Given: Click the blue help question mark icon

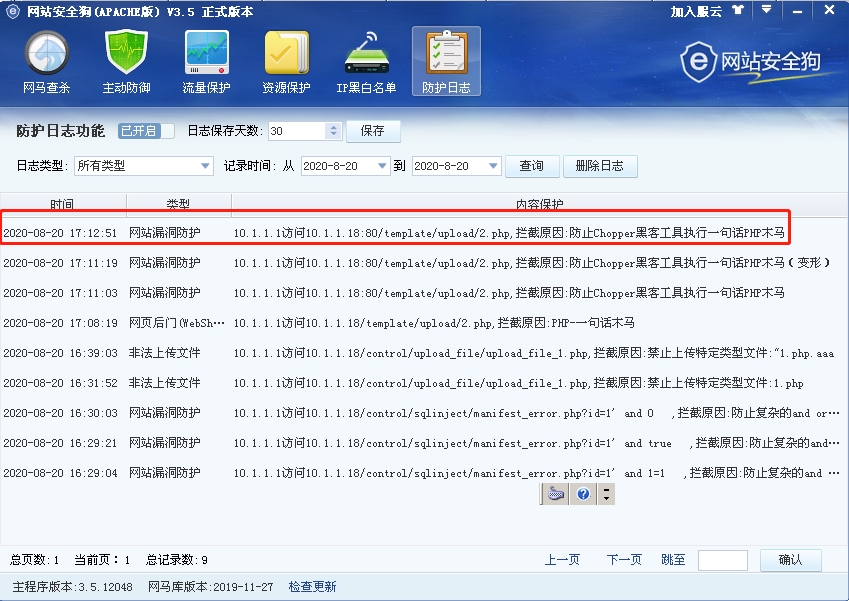Looking at the screenshot, I should tap(583, 494).
